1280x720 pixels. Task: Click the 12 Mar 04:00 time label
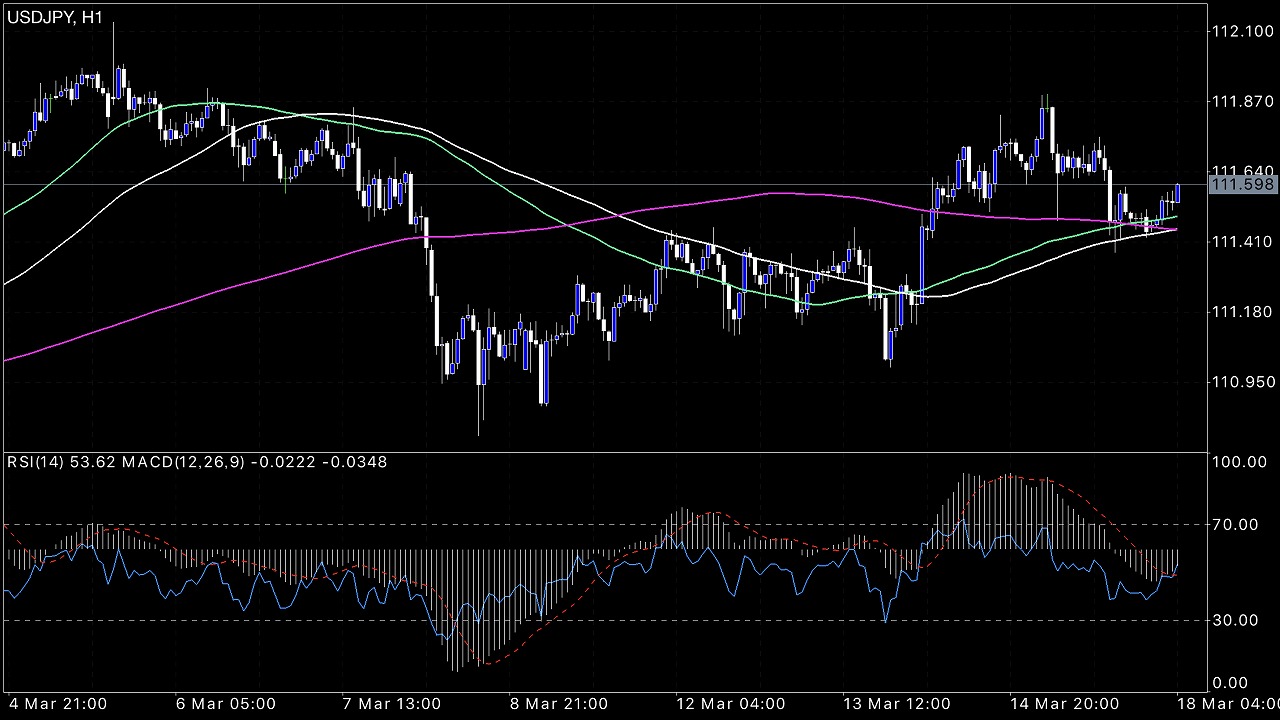tap(730, 704)
